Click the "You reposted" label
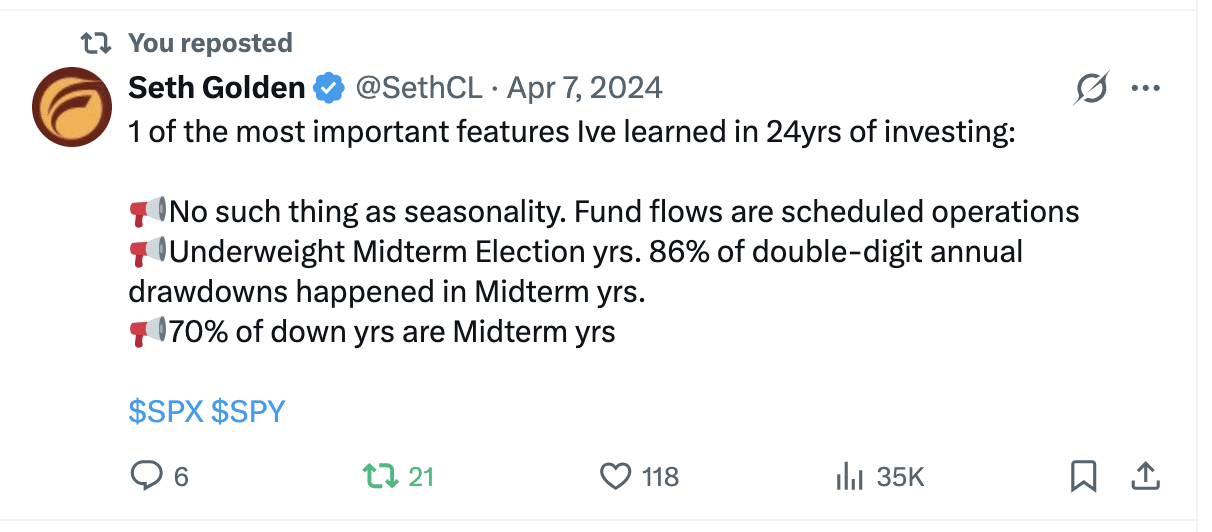1212x532 pixels. (x=210, y=43)
